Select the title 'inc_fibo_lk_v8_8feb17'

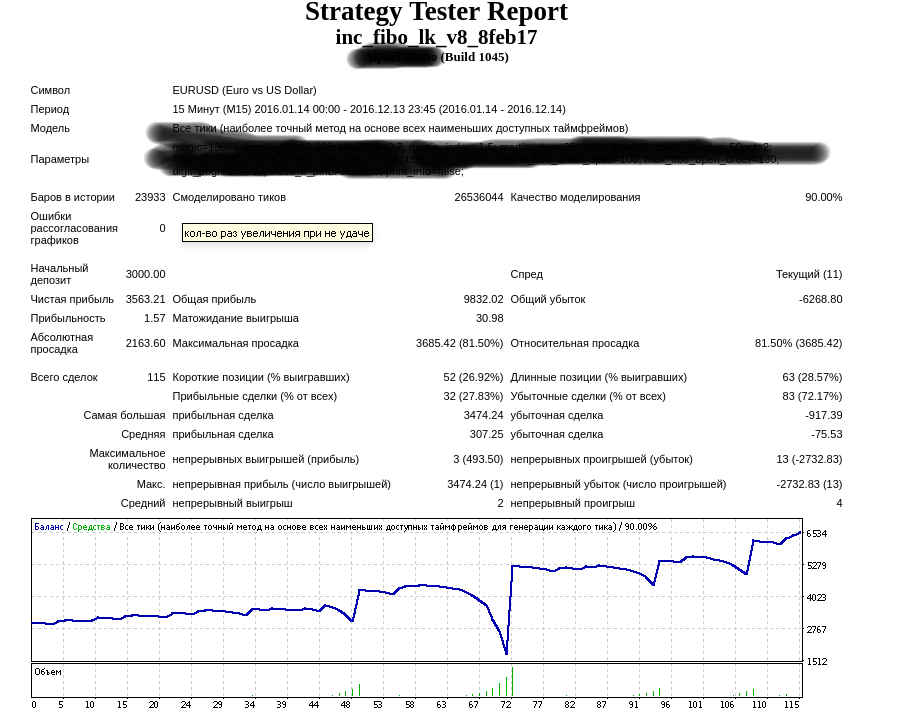[x=436, y=37]
